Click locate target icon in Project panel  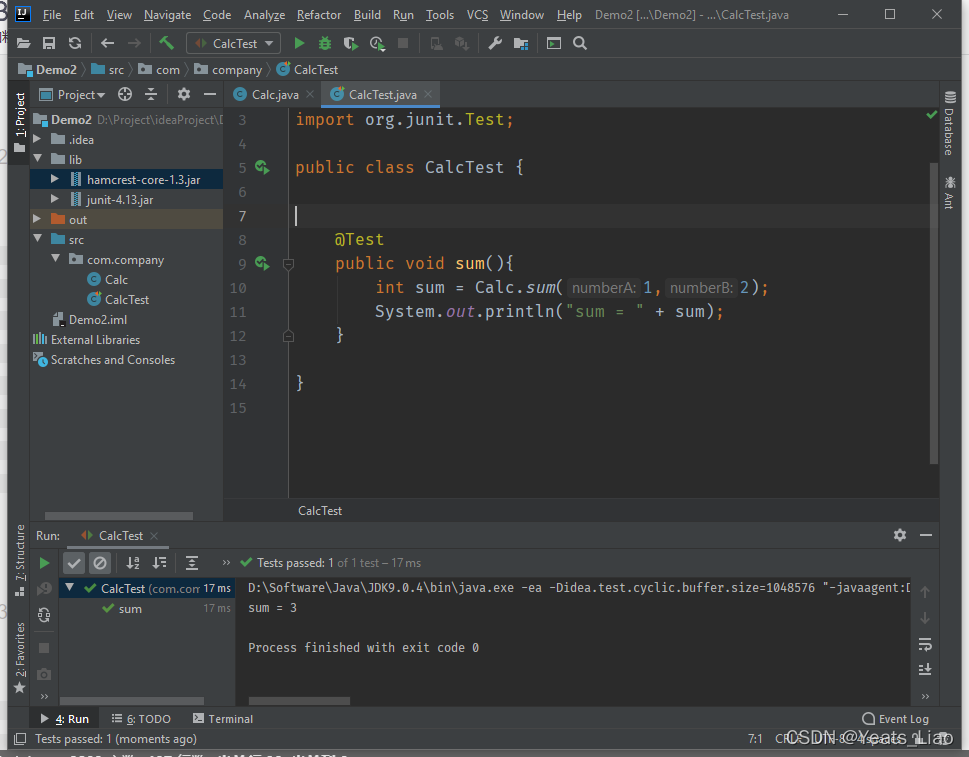tap(125, 95)
